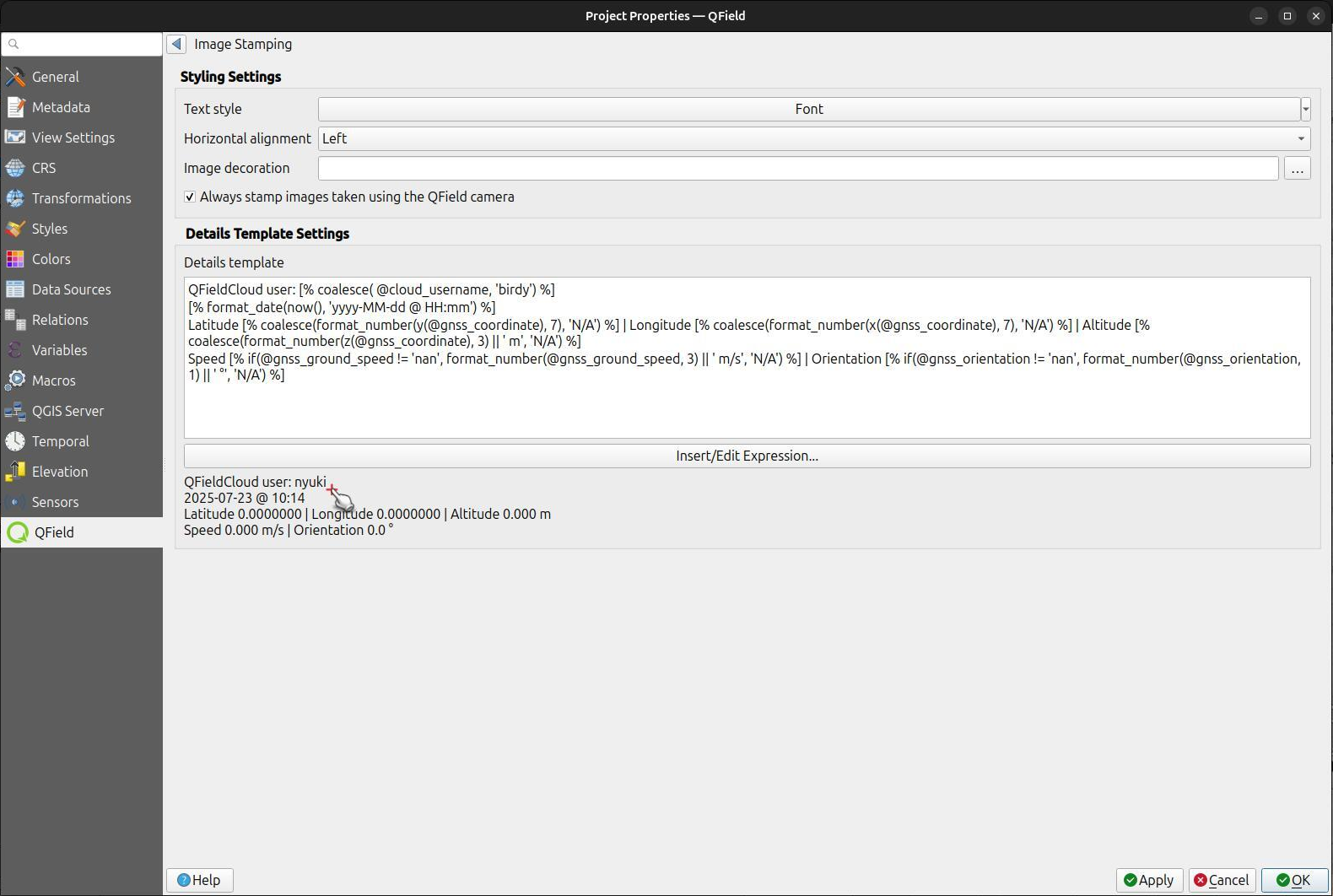The width and height of the screenshot is (1333, 896).
Task: Click the Colors palette icon
Action: coord(15,259)
